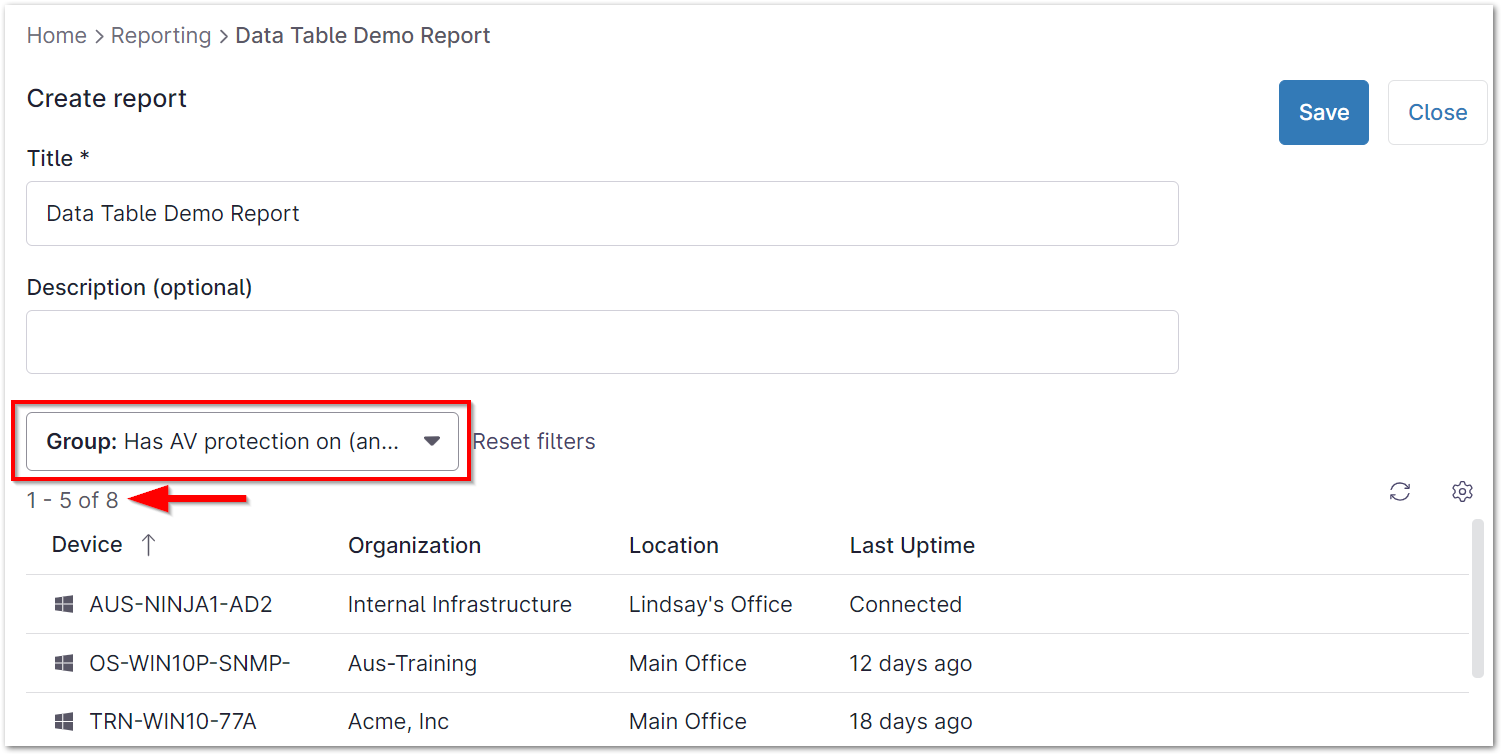Save the Data Table Demo Report
The width and height of the screenshot is (1502, 755).
(x=1323, y=112)
